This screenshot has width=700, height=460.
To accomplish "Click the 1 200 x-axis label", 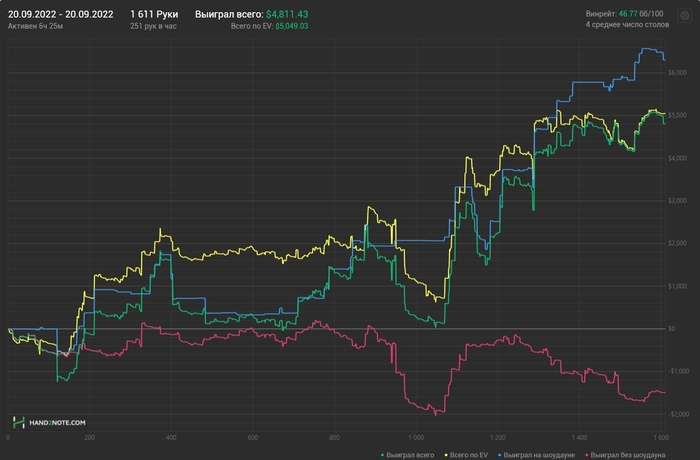I will click(498, 437).
